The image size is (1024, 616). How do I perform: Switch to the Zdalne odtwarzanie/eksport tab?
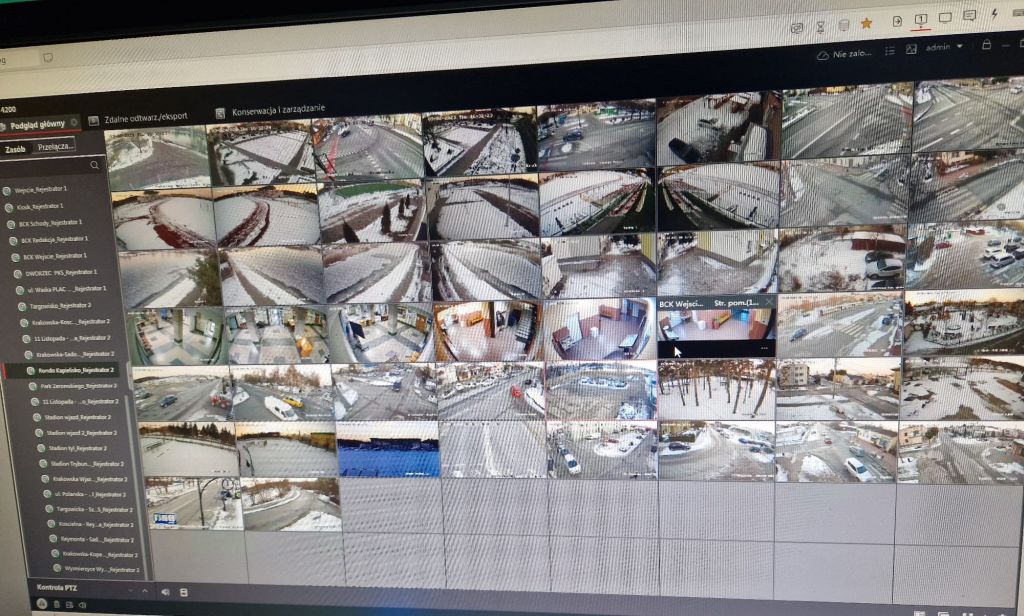click(x=148, y=119)
